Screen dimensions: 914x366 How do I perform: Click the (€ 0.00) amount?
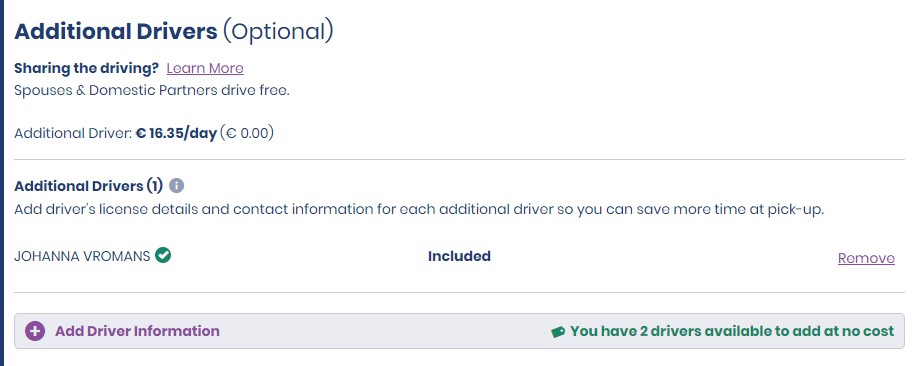[247, 133]
